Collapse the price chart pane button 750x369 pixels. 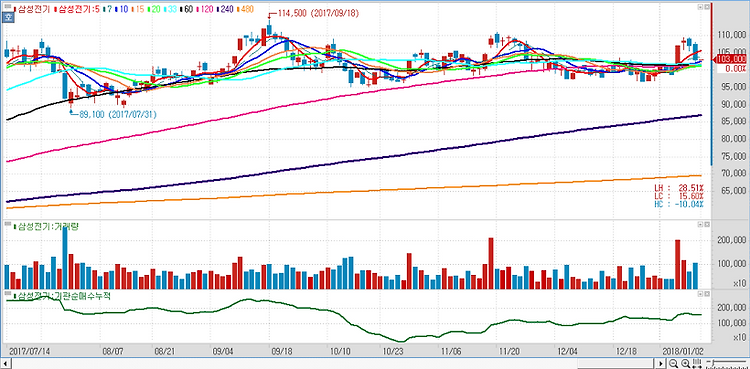700,8
